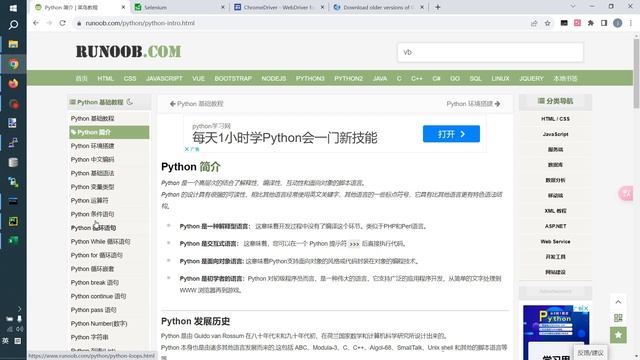Open ASP.NET category on right
Image resolution: width=640 pixels, height=360 pixels.
tap(555, 226)
